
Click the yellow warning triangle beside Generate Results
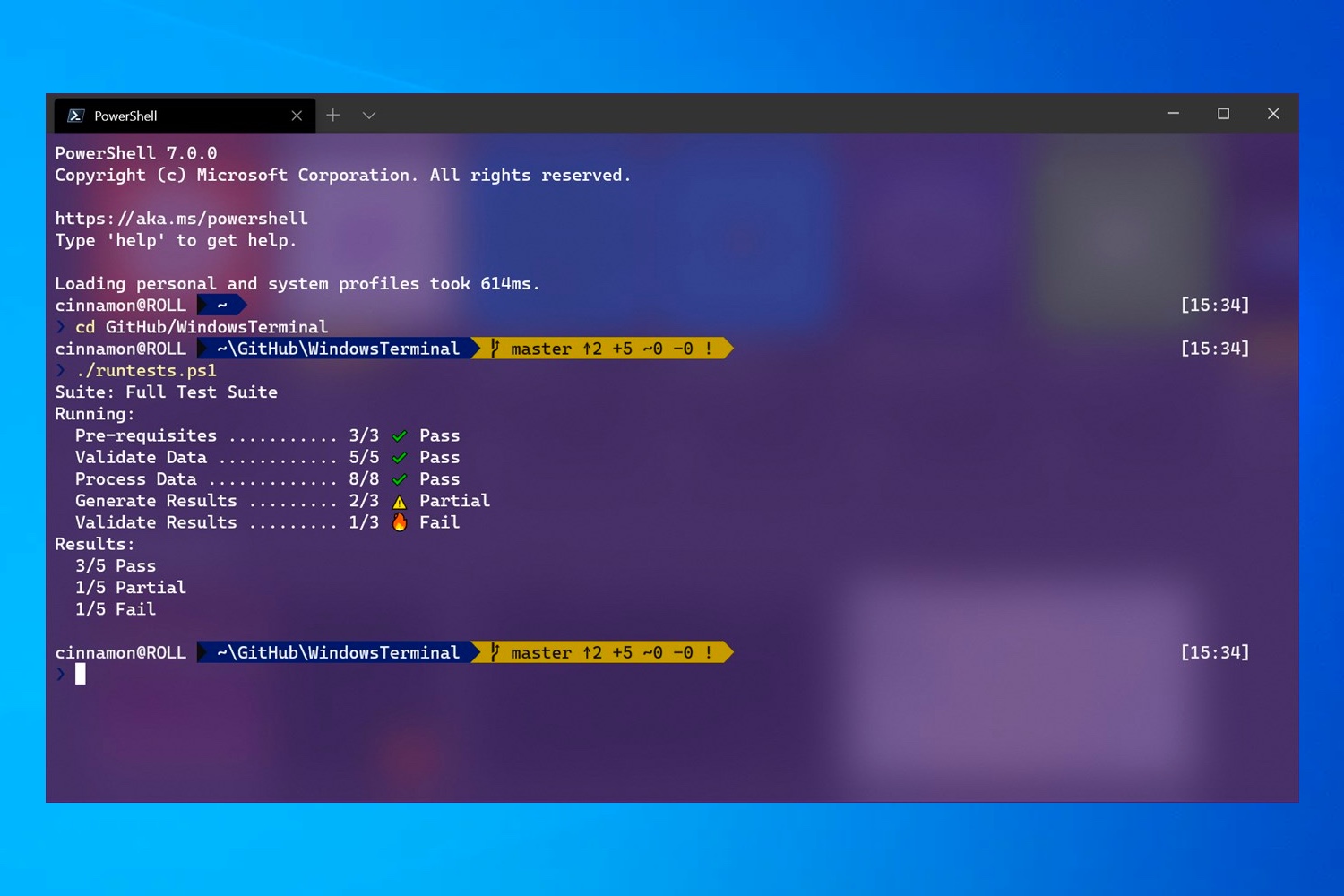400,502
